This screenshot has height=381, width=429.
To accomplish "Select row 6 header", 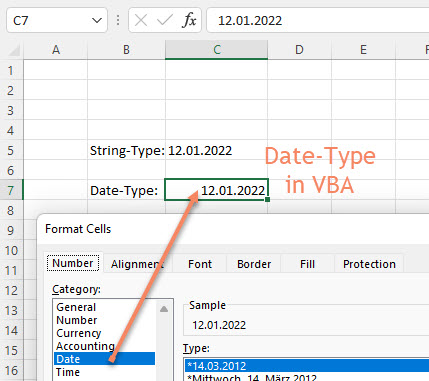I will [x=11, y=170].
